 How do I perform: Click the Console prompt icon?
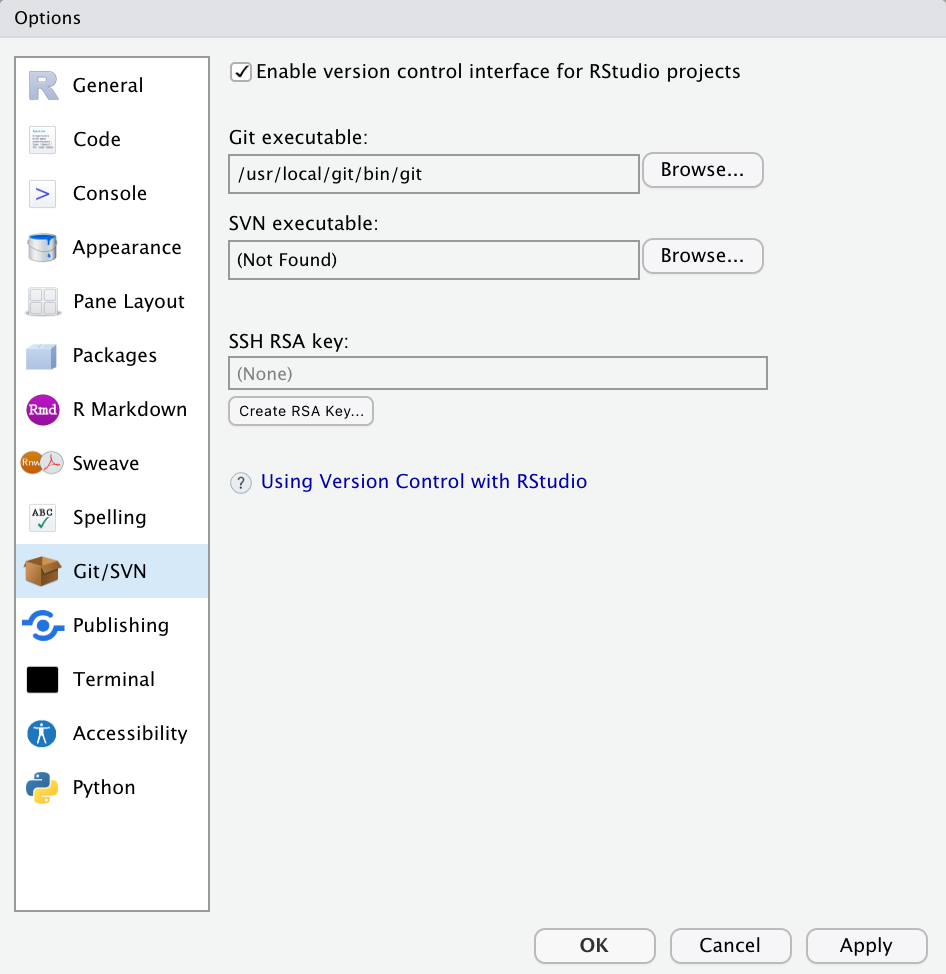pos(43,194)
